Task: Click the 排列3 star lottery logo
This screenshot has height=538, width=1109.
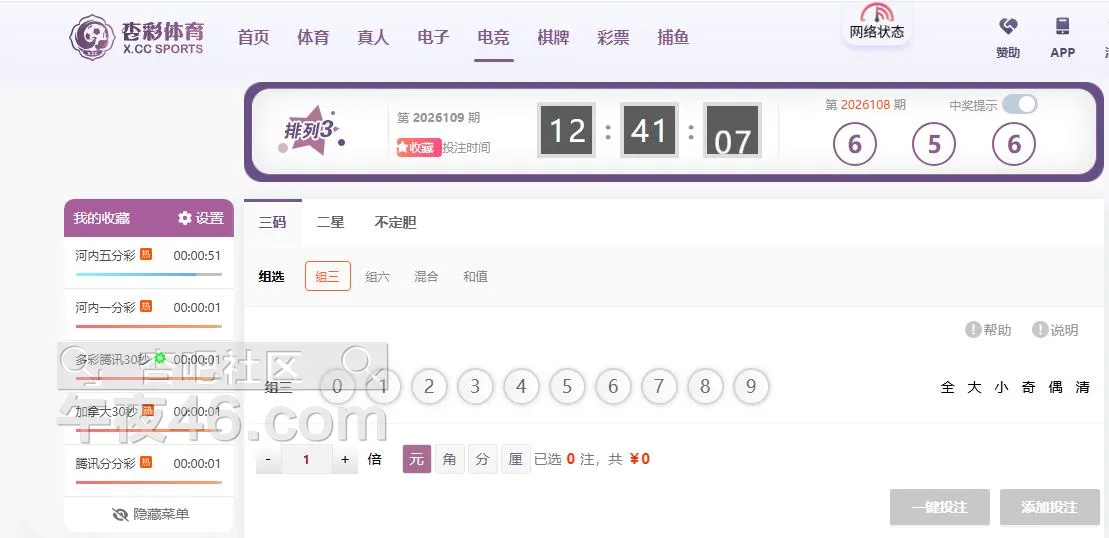Action: coord(310,131)
